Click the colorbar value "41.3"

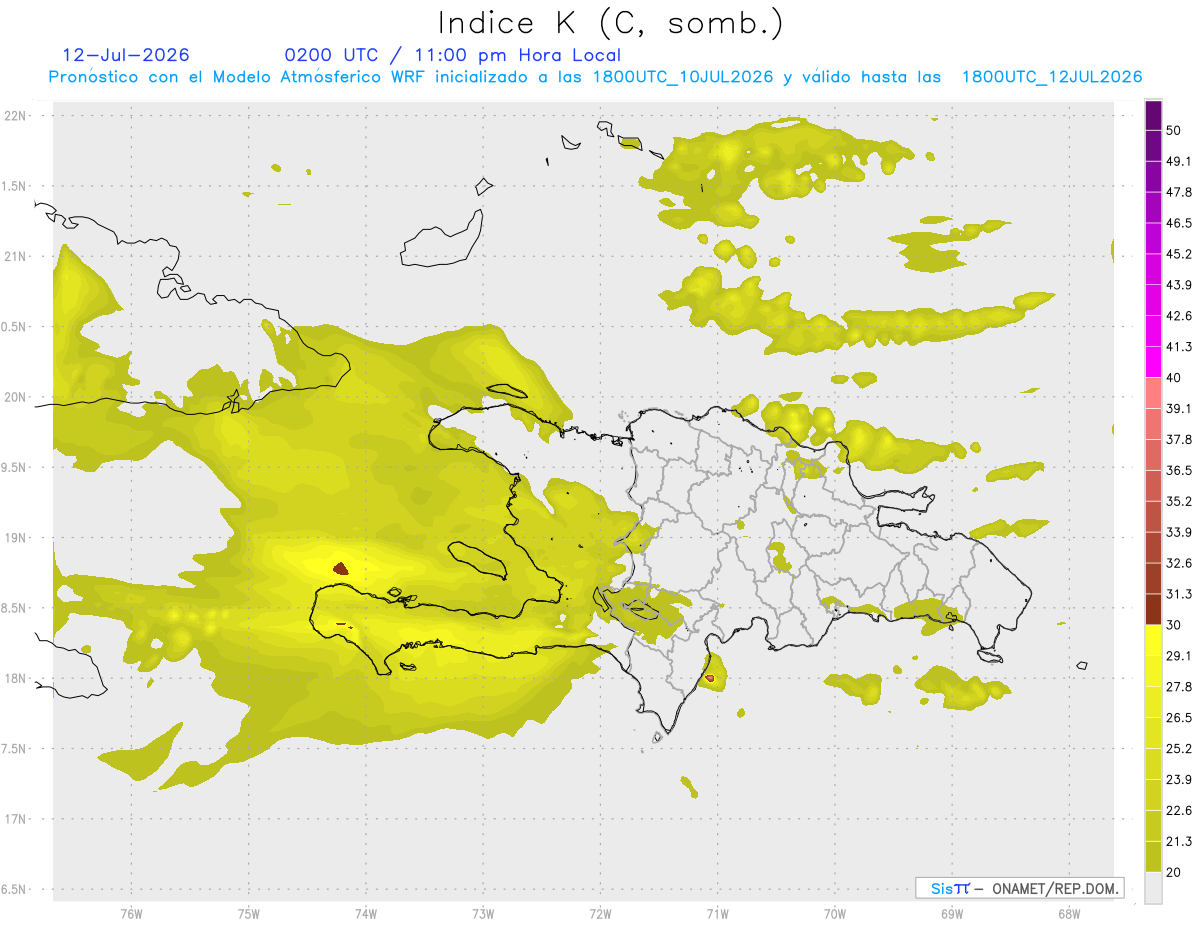click(1179, 347)
